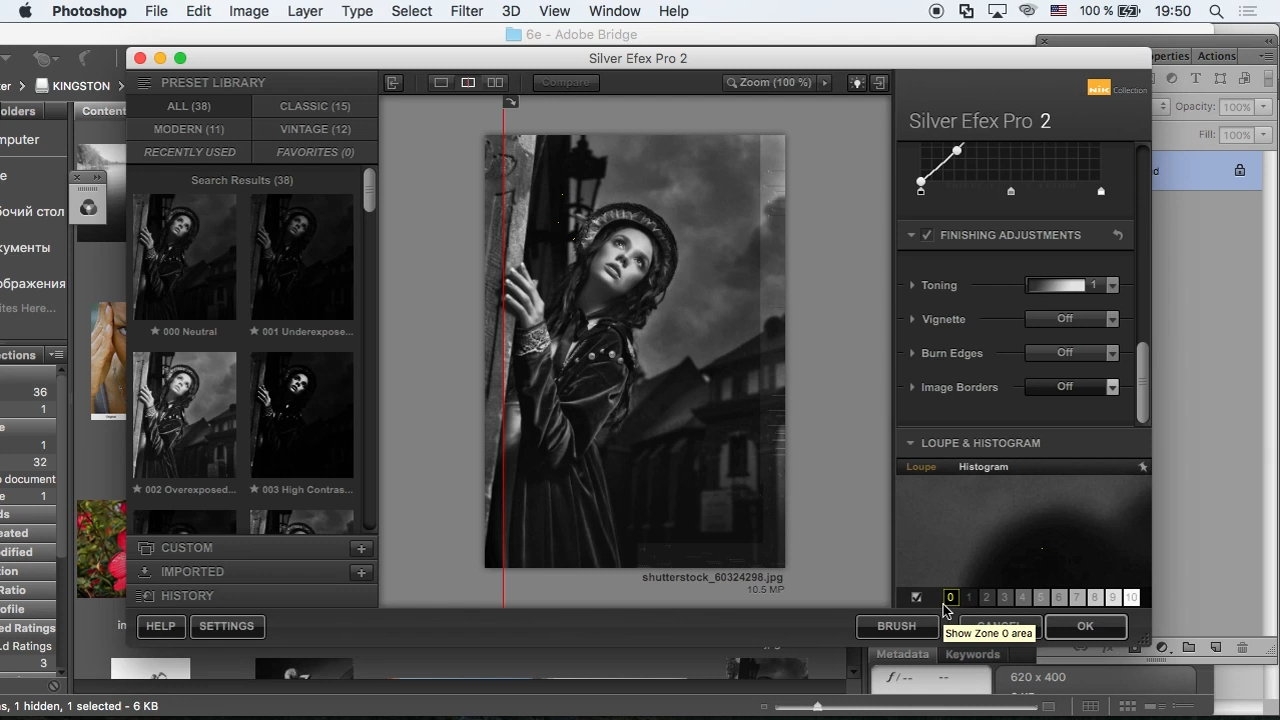Show Zone 10 area in zone system
The image size is (1280, 720).
click(x=1131, y=597)
